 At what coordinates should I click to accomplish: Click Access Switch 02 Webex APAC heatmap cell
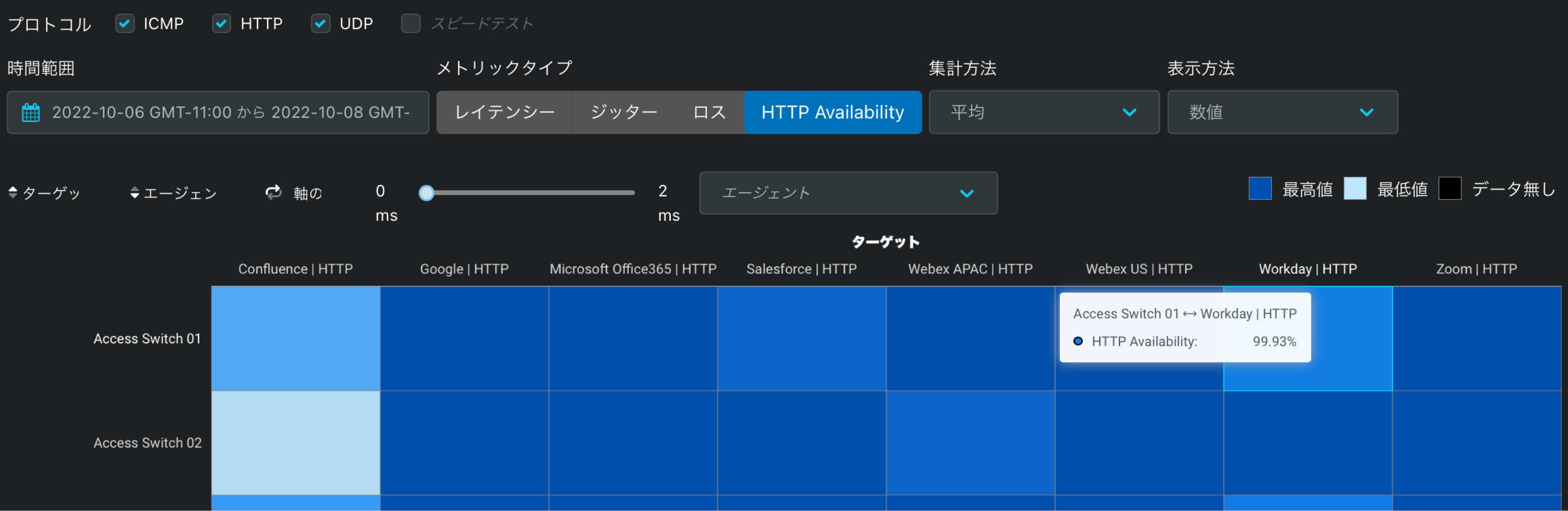[970, 443]
